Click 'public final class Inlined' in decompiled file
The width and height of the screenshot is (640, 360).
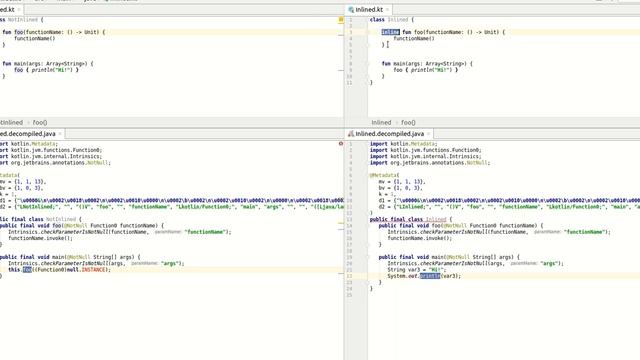(x=409, y=219)
